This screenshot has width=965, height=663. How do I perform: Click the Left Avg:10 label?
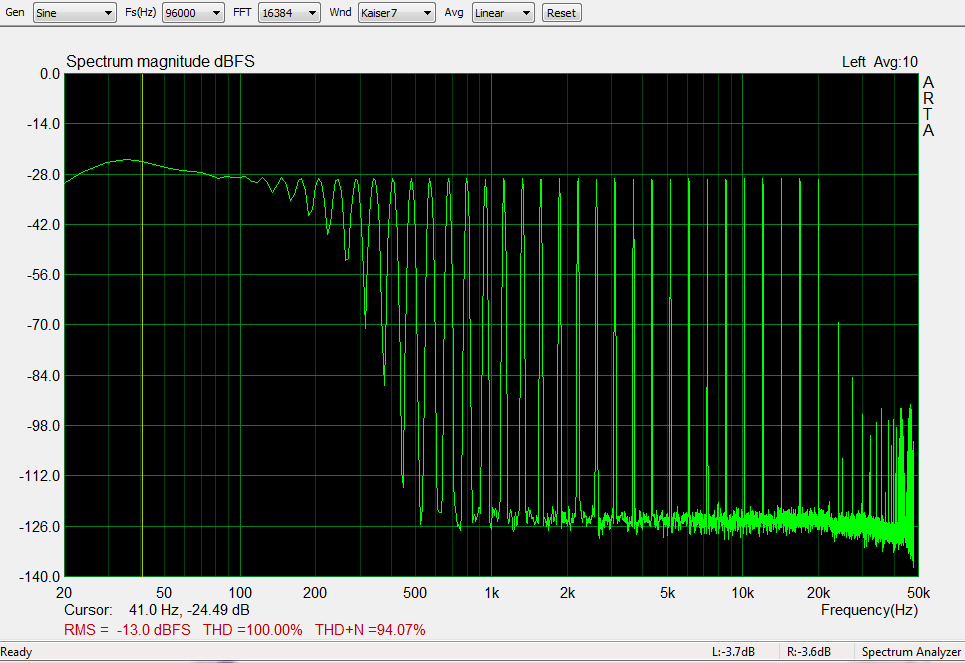[x=879, y=62]
